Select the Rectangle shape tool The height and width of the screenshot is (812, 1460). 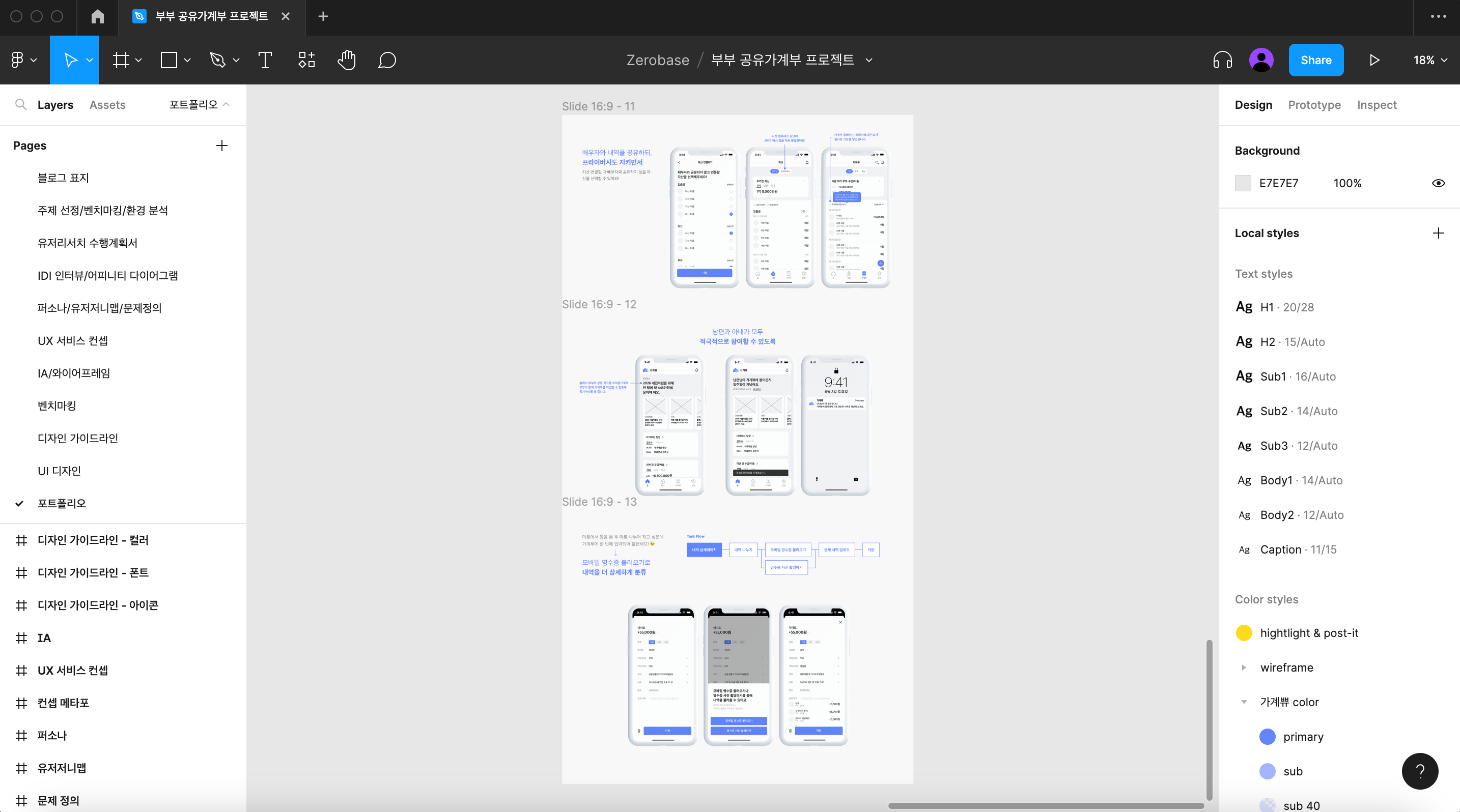[x=169, y=60]
